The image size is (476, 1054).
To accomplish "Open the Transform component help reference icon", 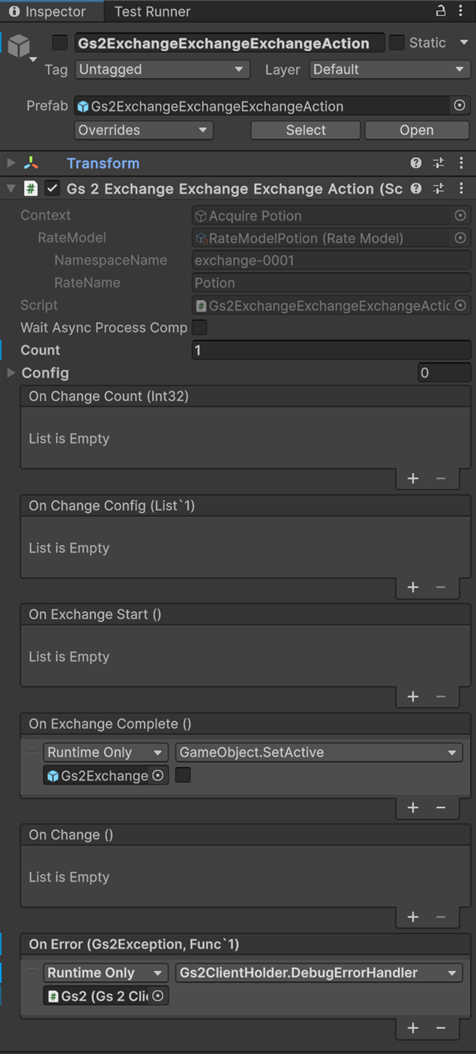I will tap(416, 163).
